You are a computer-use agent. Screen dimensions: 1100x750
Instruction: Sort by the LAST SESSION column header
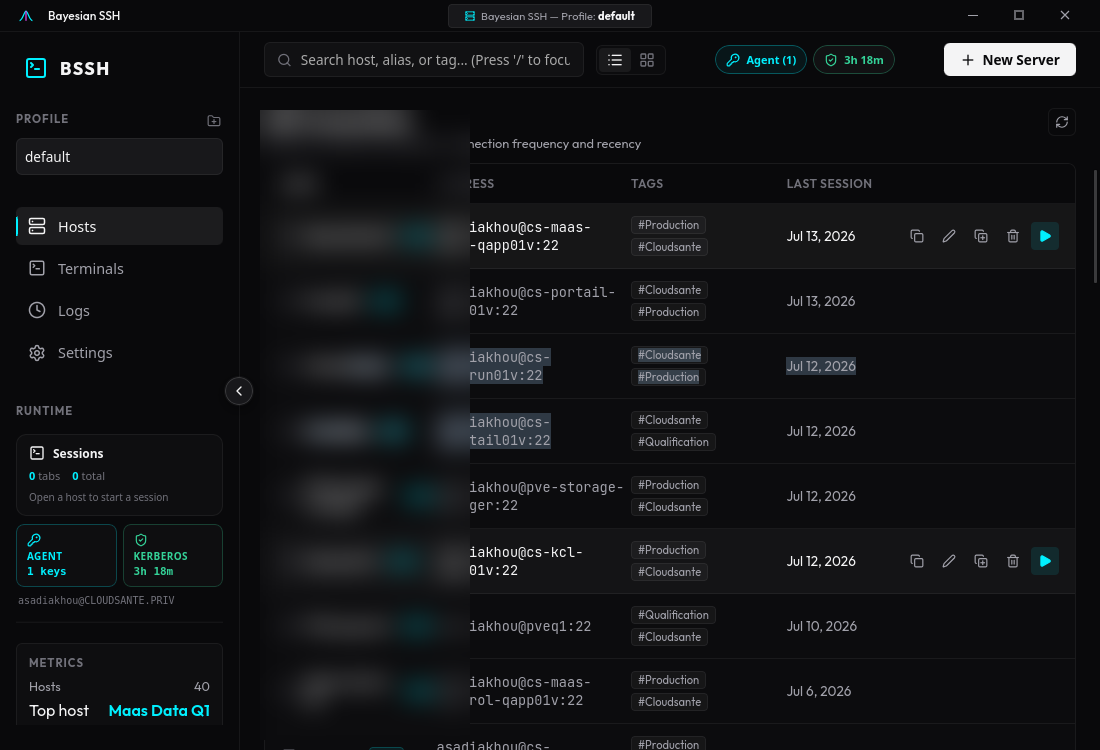(829, 184)
